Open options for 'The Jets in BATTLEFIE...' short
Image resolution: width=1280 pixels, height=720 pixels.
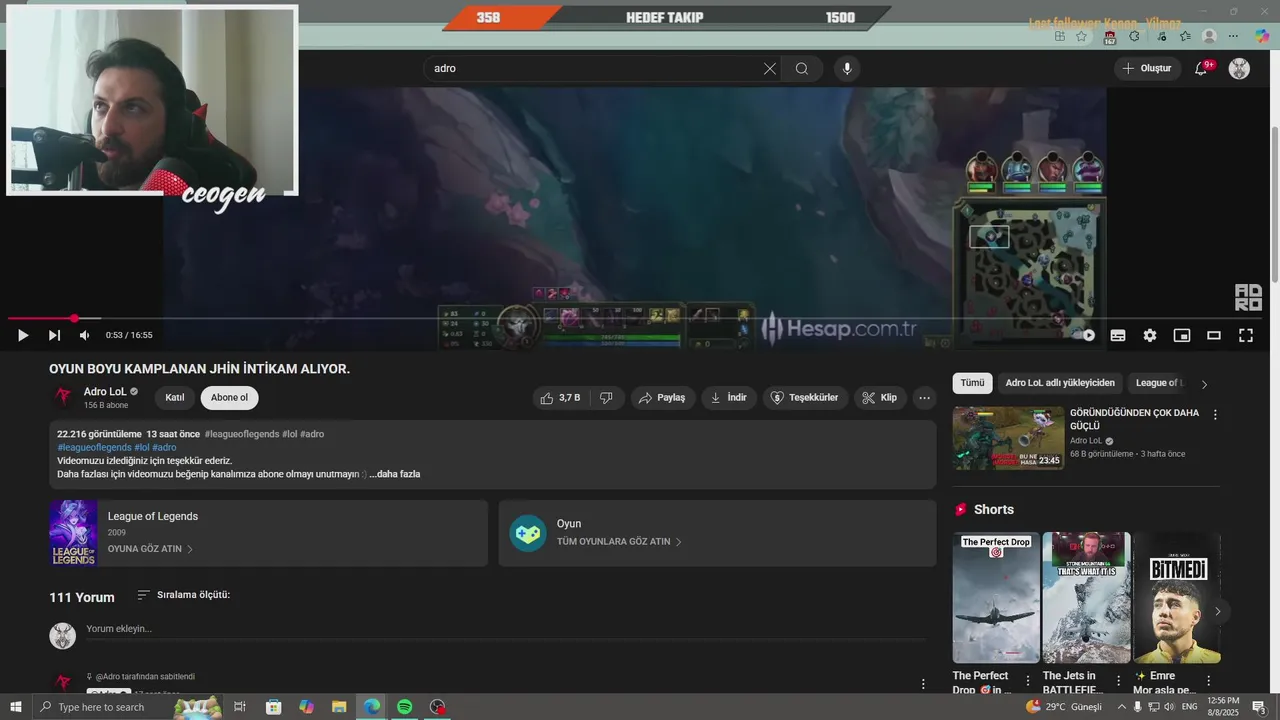tap(1118, 681)
